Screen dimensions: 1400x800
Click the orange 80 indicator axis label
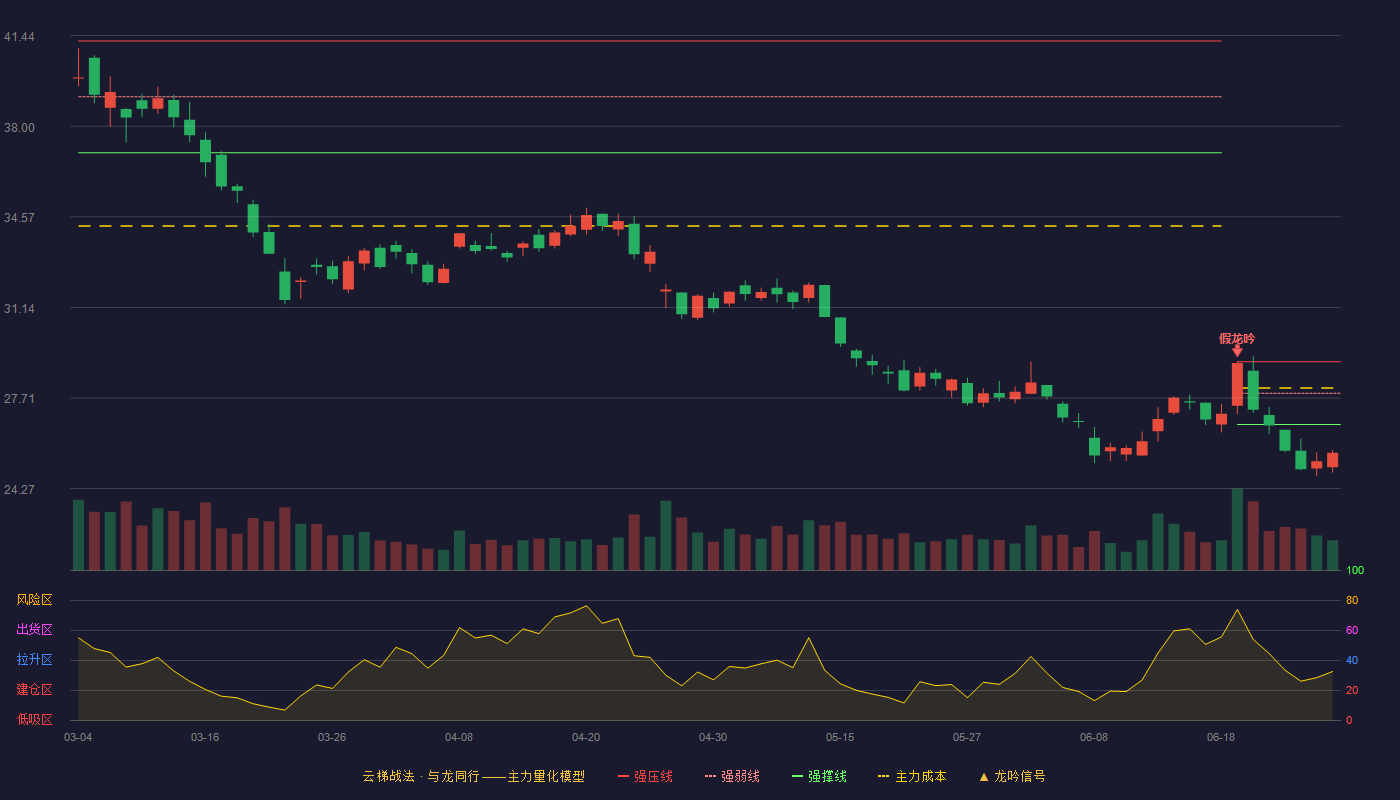pyautogui.click(x=1352, y=601)
